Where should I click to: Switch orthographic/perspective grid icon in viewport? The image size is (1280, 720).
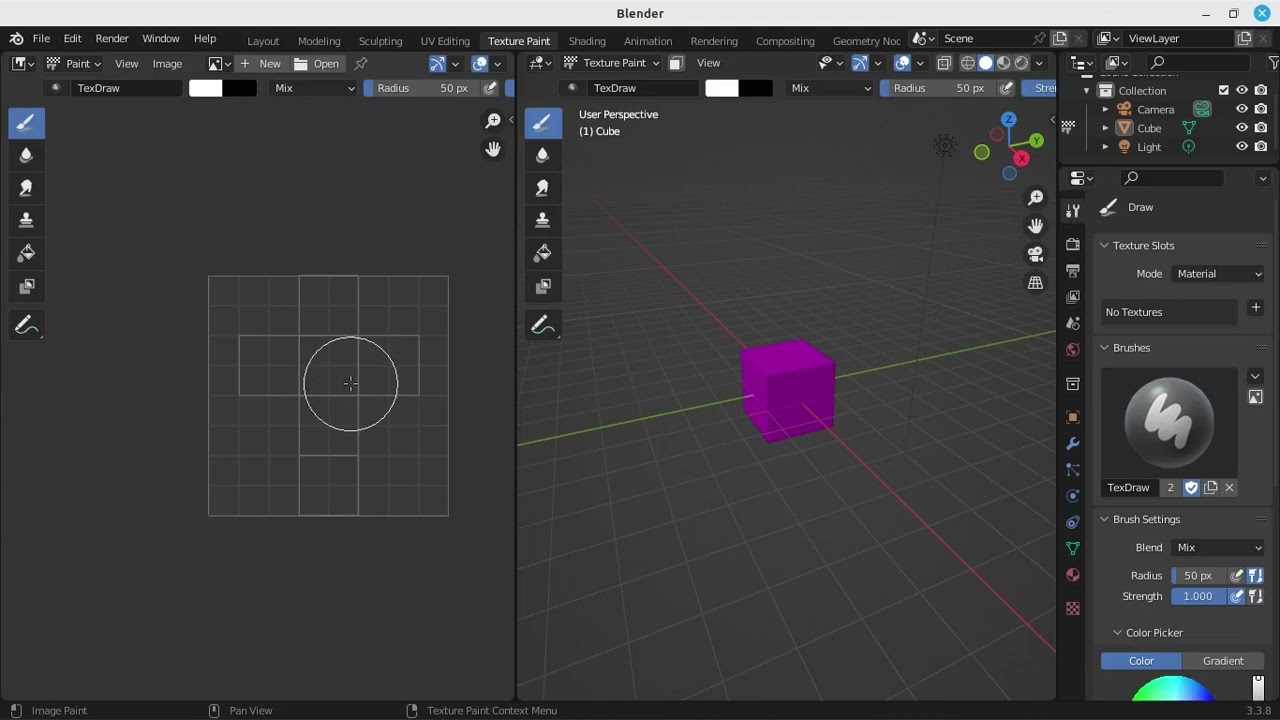(x=1036, y=283)
